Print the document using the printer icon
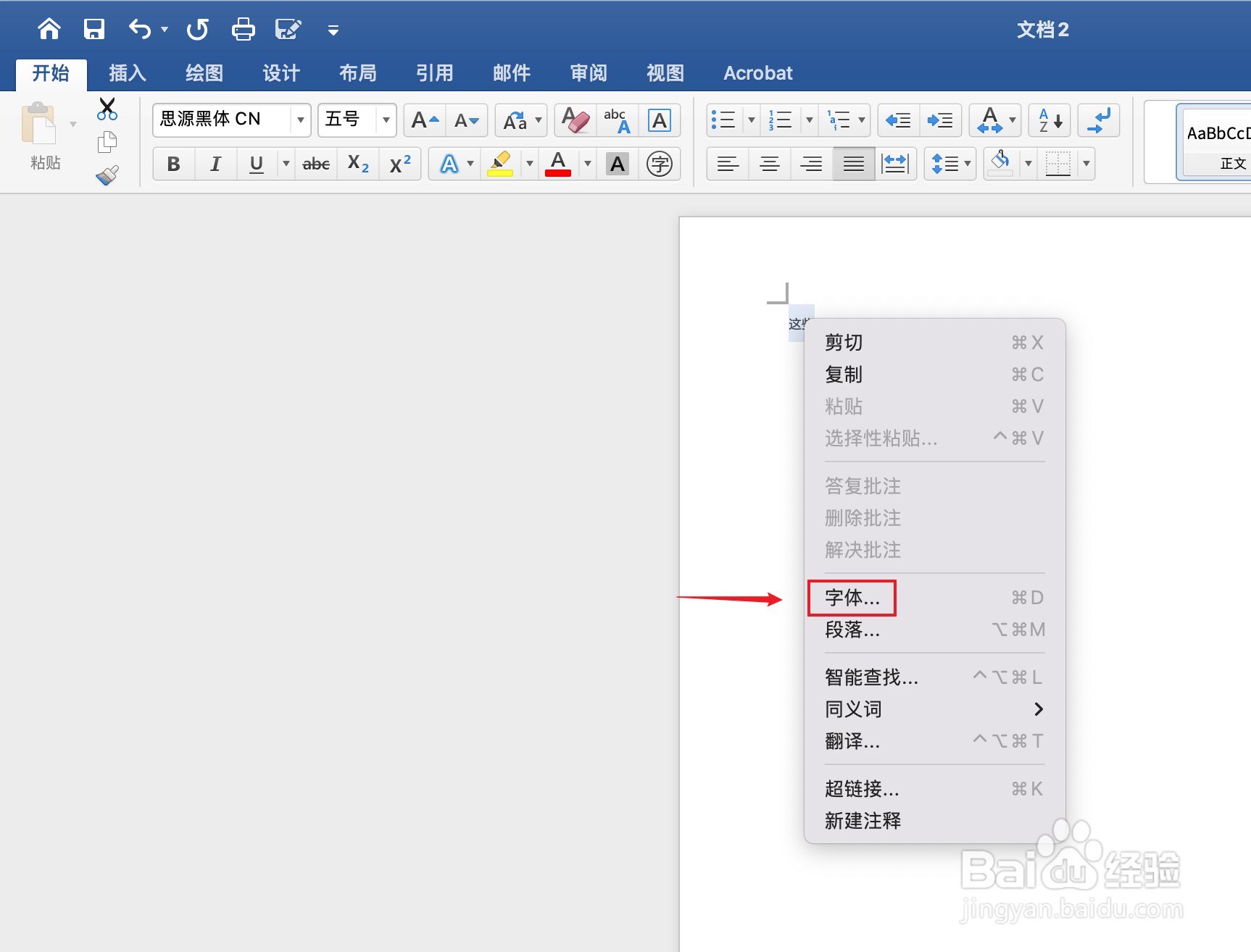Screen dimensions: 1251x952 point(243,29)
